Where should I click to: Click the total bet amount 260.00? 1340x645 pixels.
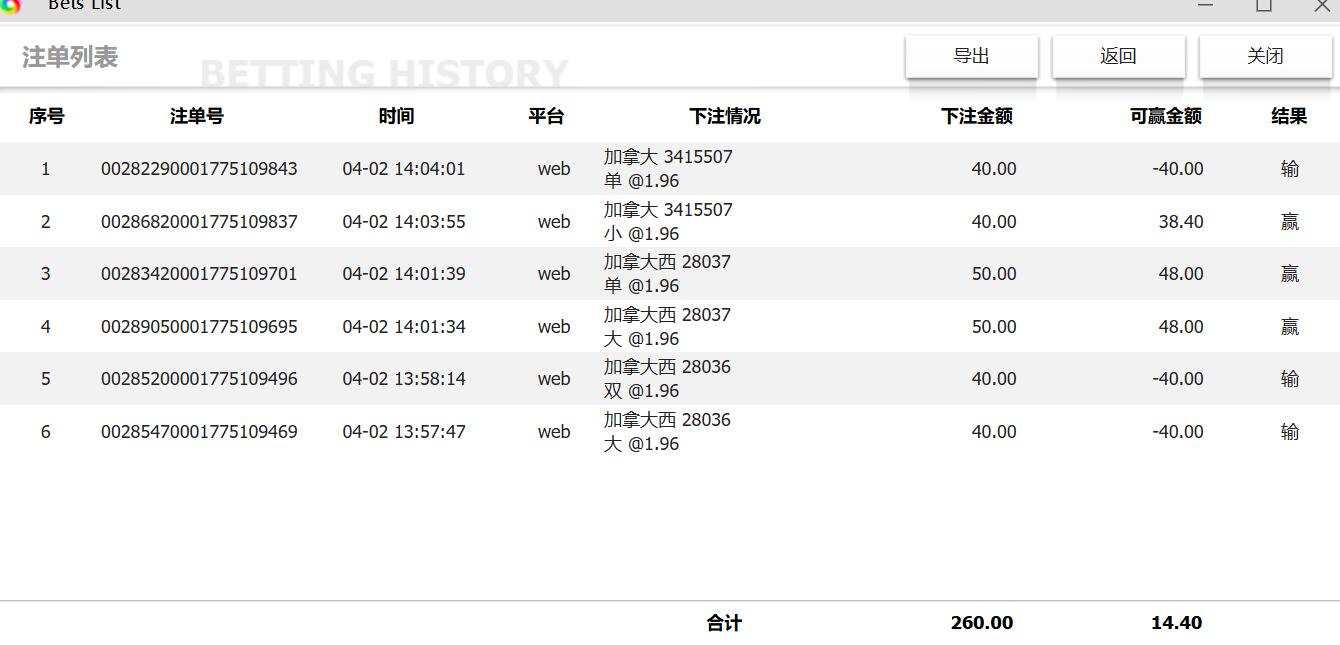[981, 622]
